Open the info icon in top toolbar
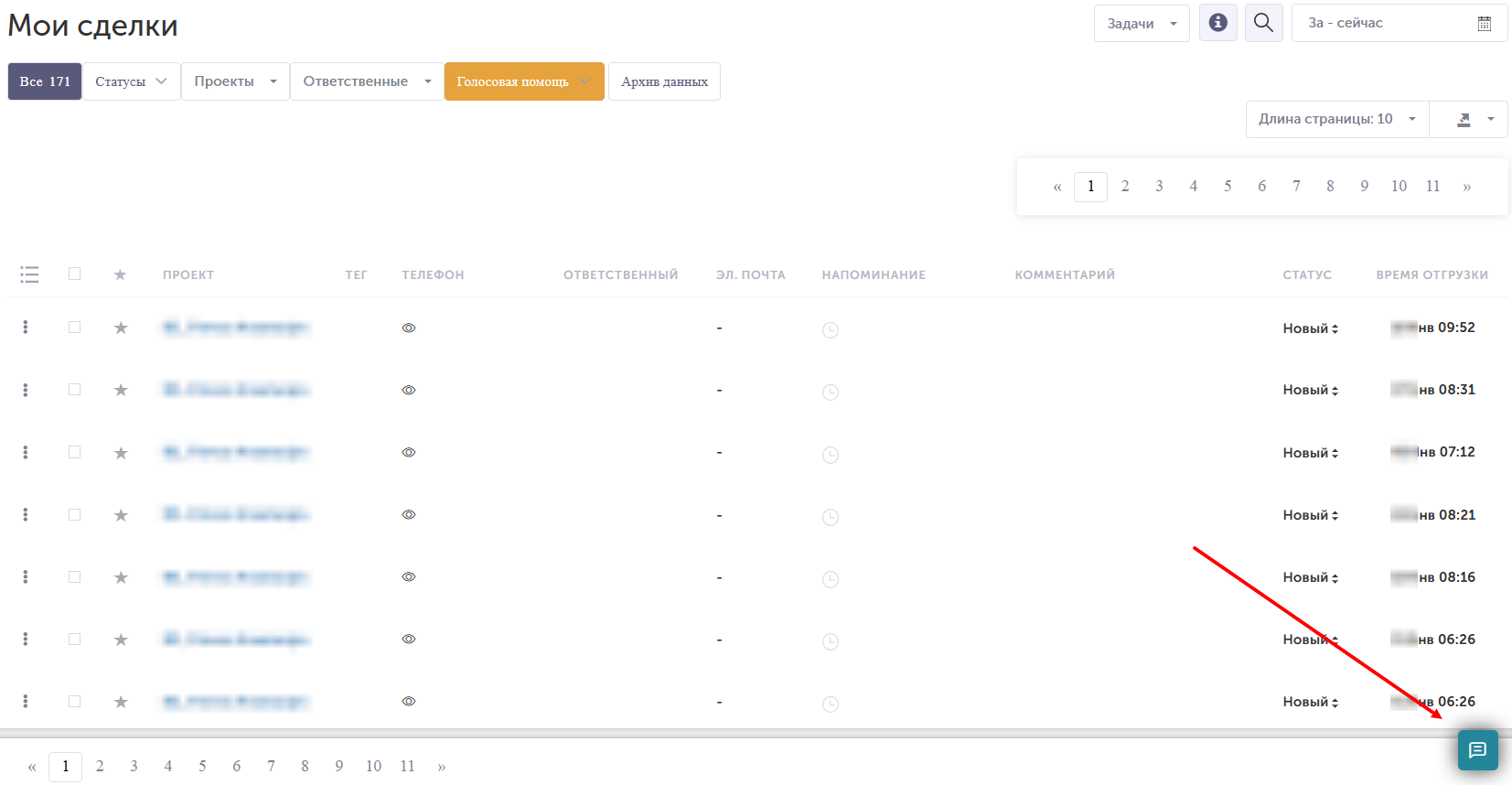The height and width of the screenshot is (785, 1512). [x=1217, y=23]
